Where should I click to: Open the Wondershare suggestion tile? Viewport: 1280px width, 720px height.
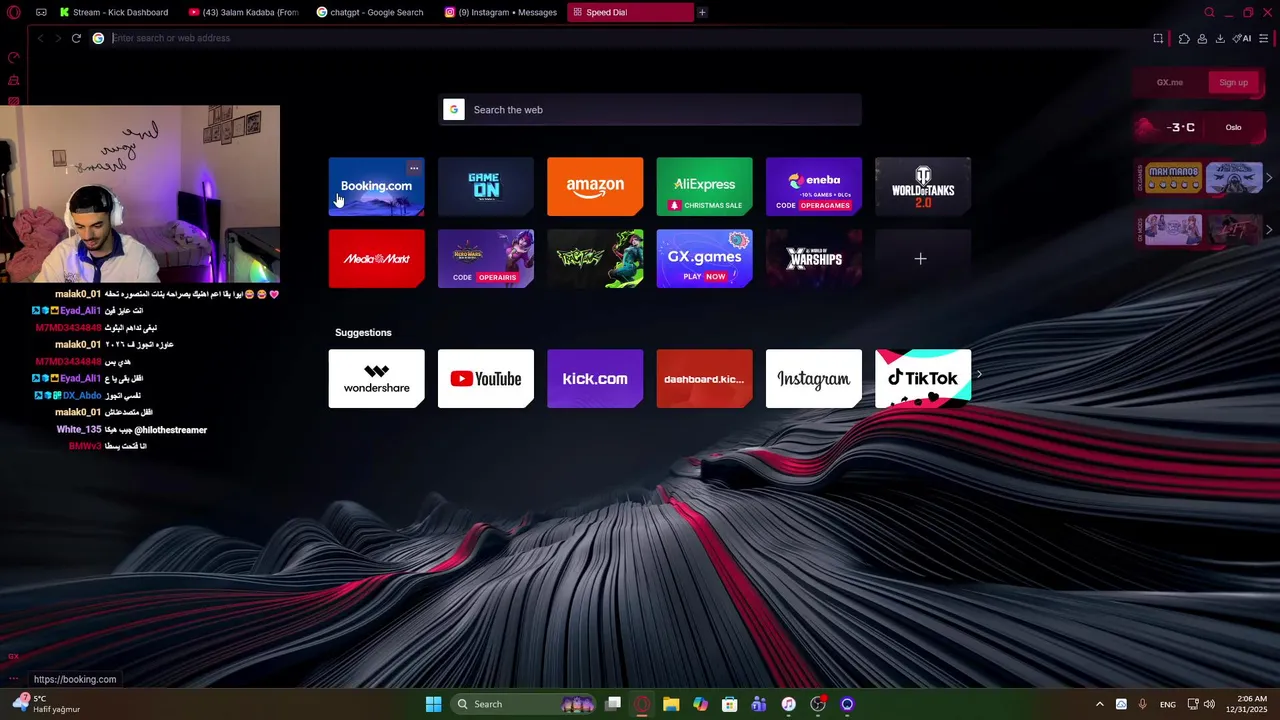pos(376,379)
